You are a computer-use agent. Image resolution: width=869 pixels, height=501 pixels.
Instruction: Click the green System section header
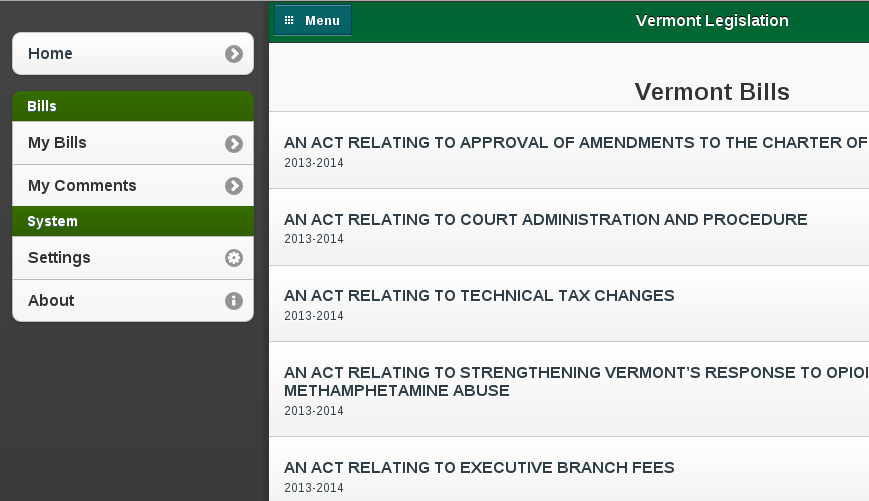point(133,221)
